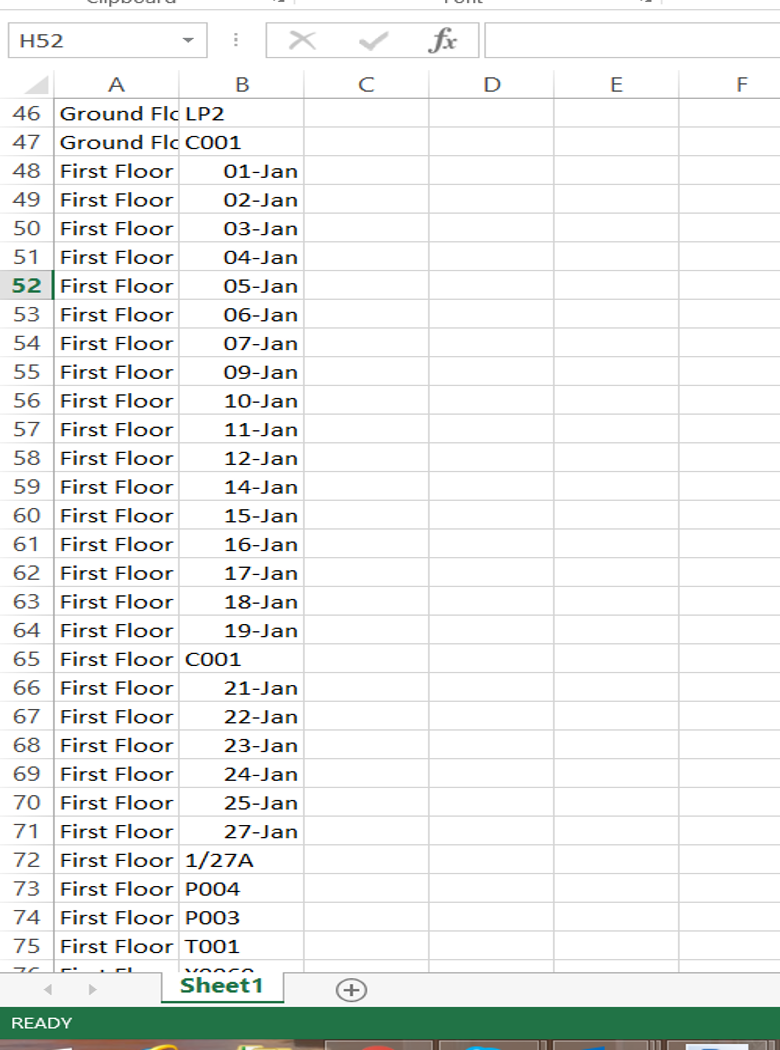The image size is (780, 1050).
Task: Add a new sheet with plus icon
Action: tap(351, 990)
